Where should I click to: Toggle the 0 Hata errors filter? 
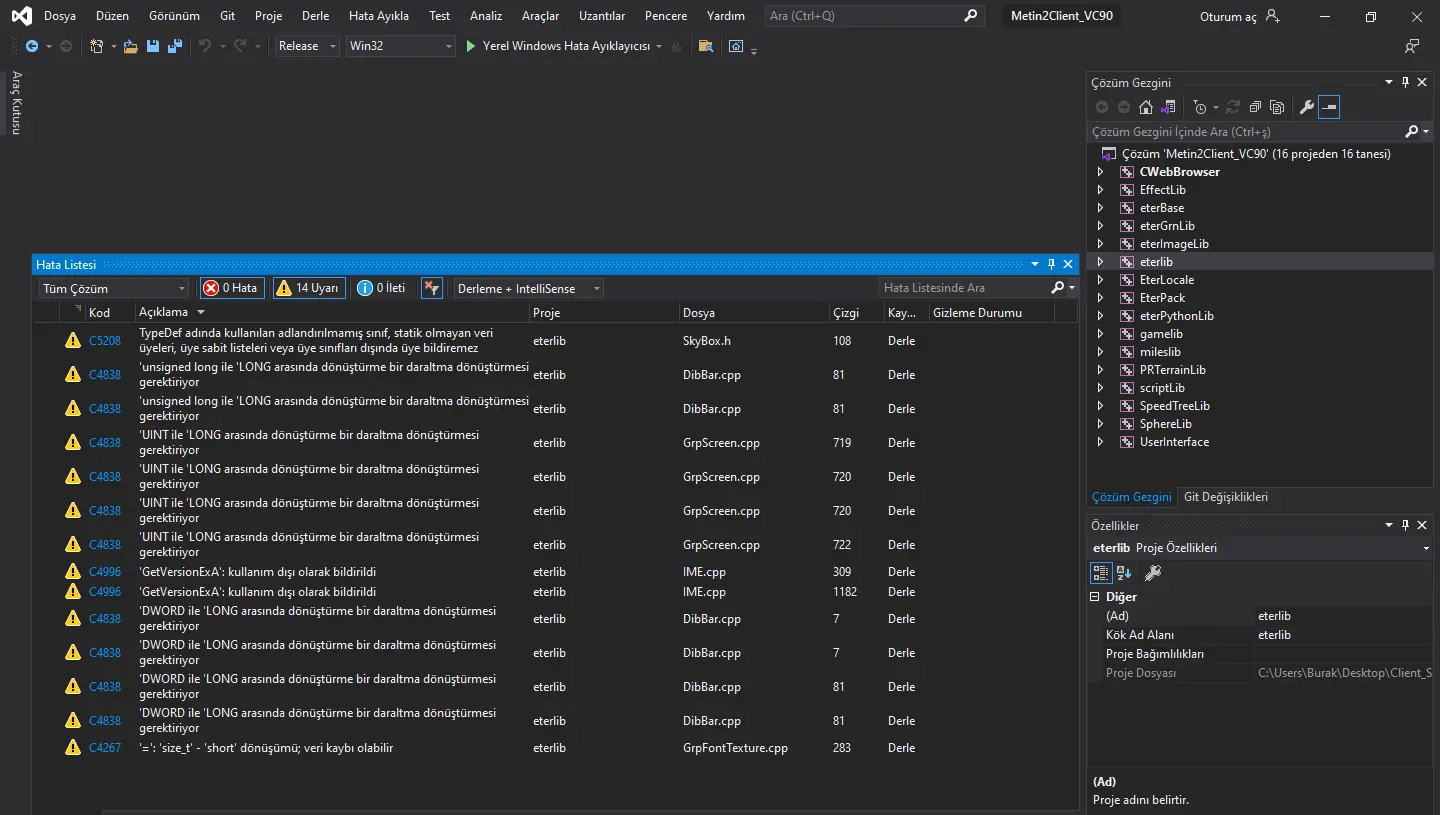coord(232,288)
